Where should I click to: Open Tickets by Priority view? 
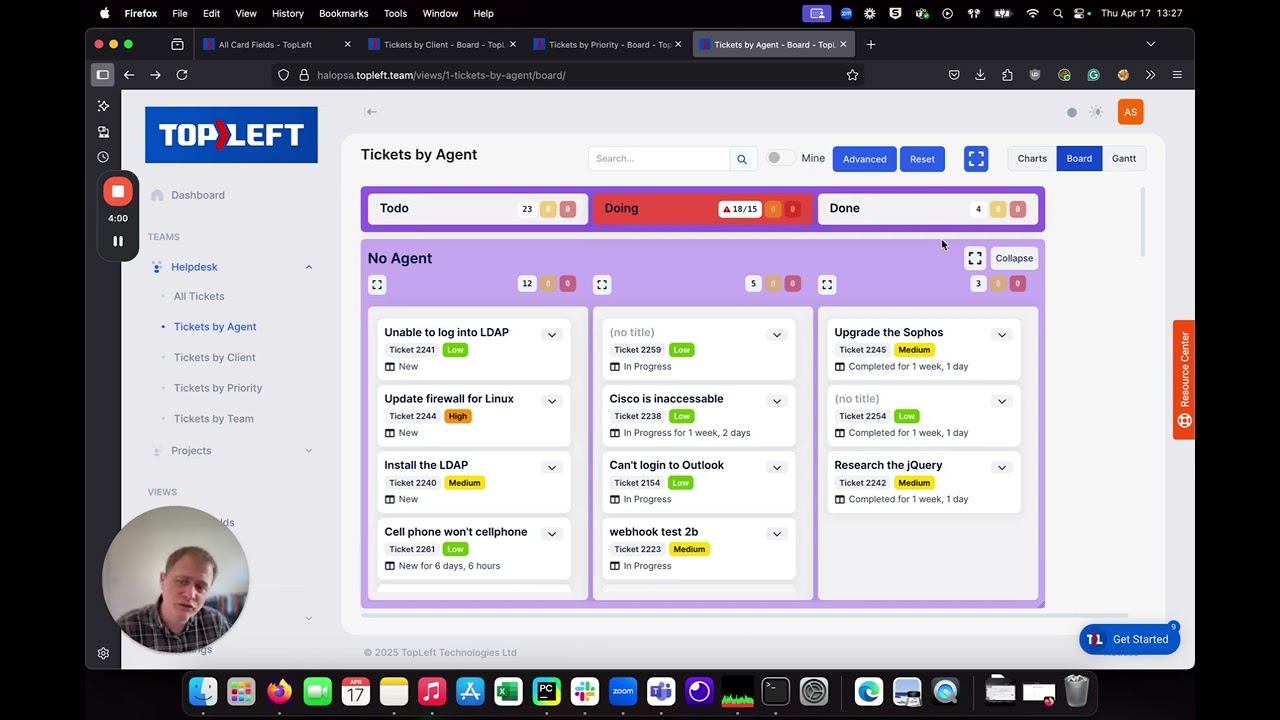click(x=218, y=388)
